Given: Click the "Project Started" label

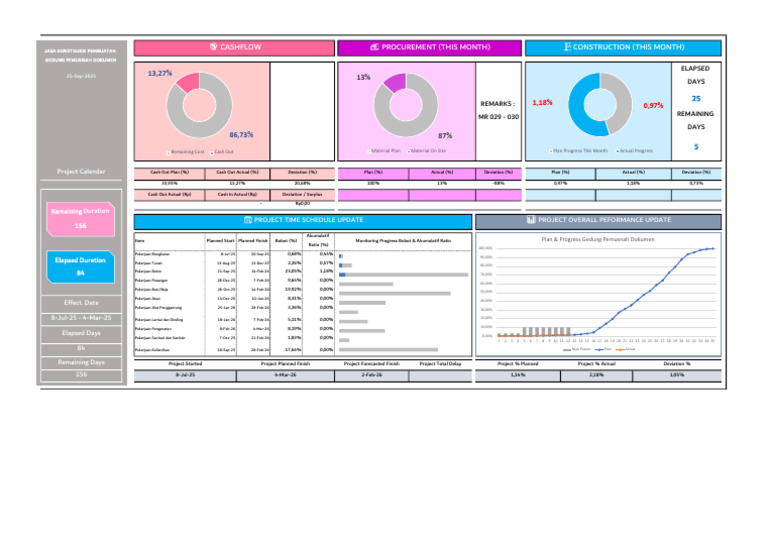Looking at the screenshot, I should pos(185,364).
